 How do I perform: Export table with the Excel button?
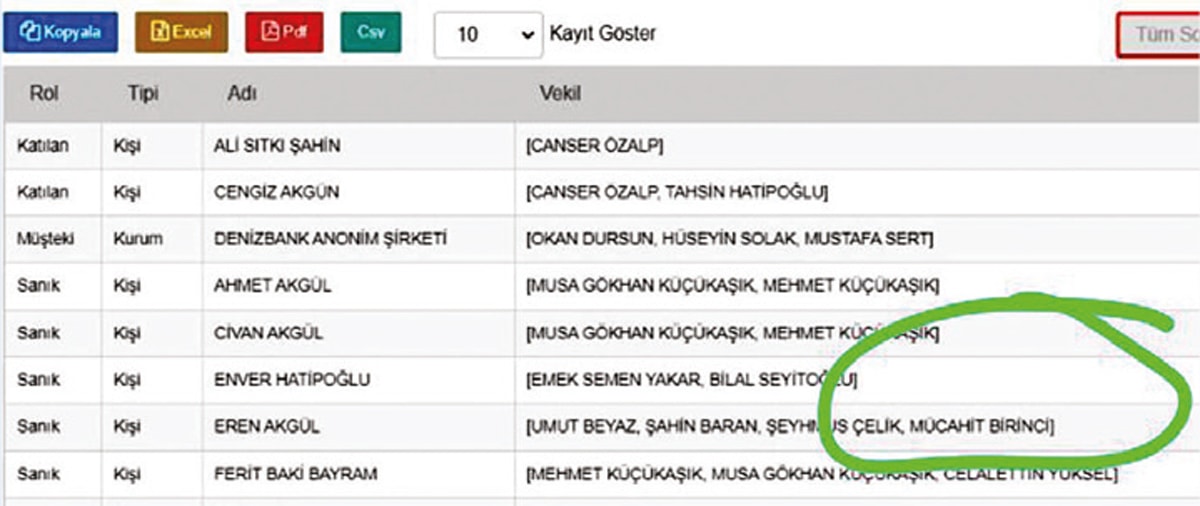point(181,32)
